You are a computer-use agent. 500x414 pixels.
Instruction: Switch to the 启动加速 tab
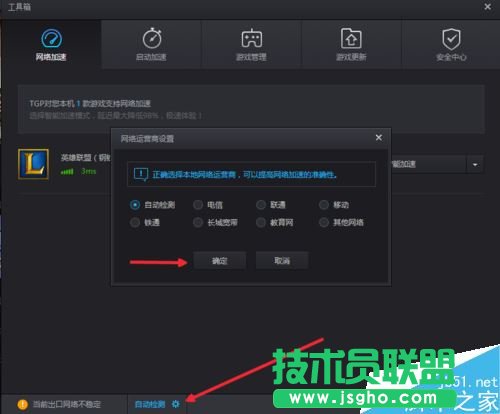pos(151,44)
